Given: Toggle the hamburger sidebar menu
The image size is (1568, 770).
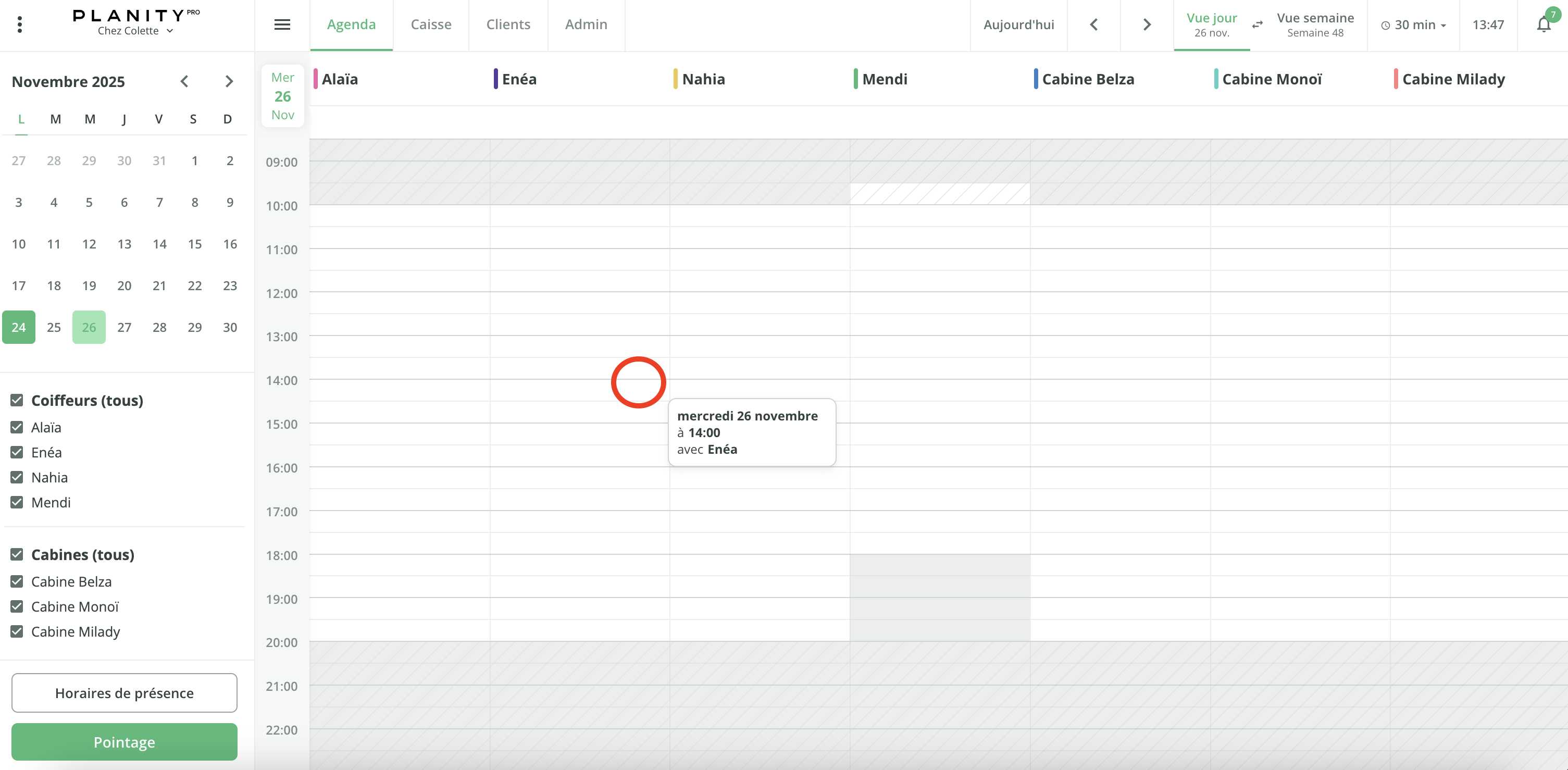Looking at the screenshot, I should 282,24.
